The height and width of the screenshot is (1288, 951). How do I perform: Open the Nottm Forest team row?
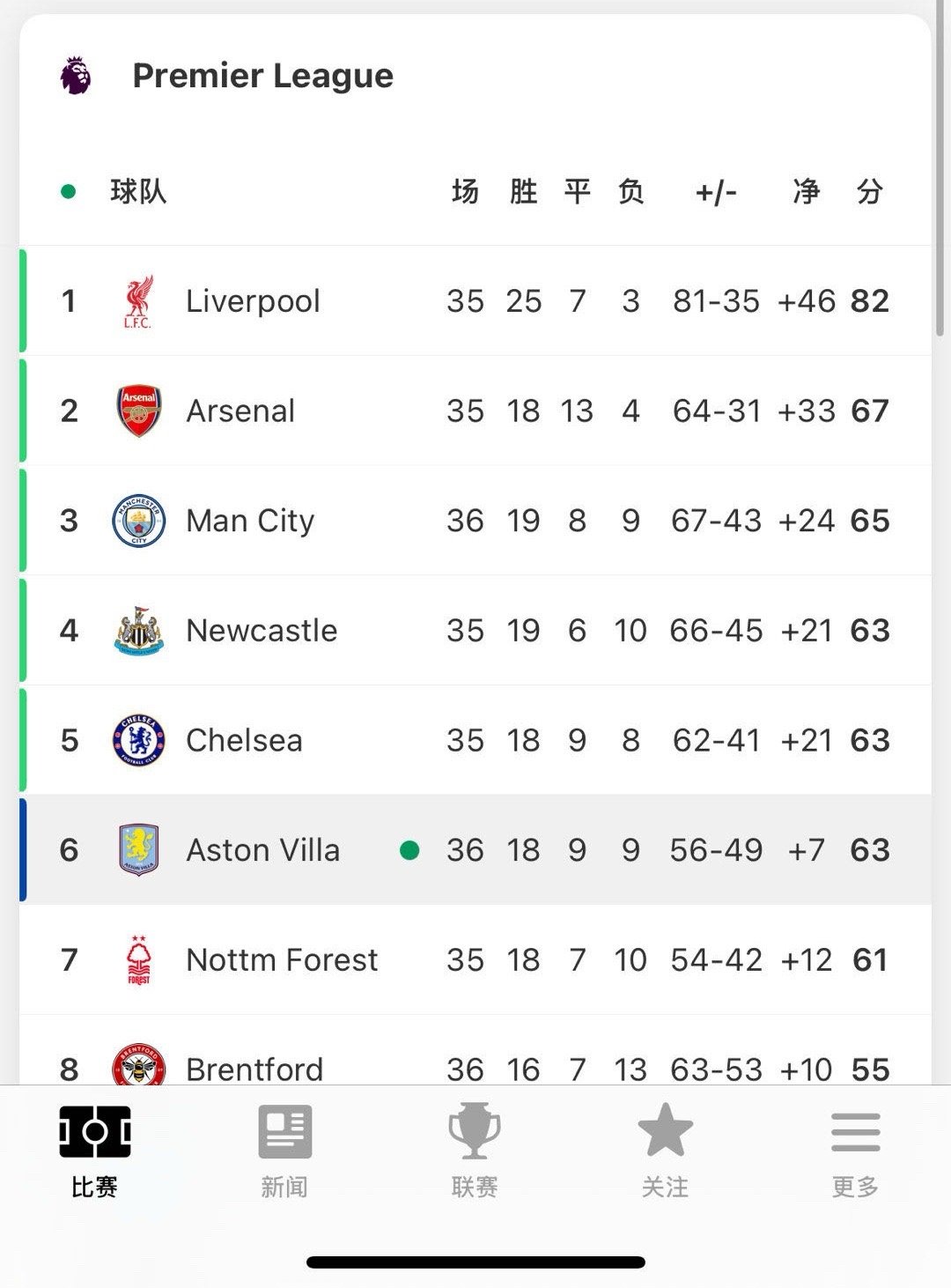(475, 960)
